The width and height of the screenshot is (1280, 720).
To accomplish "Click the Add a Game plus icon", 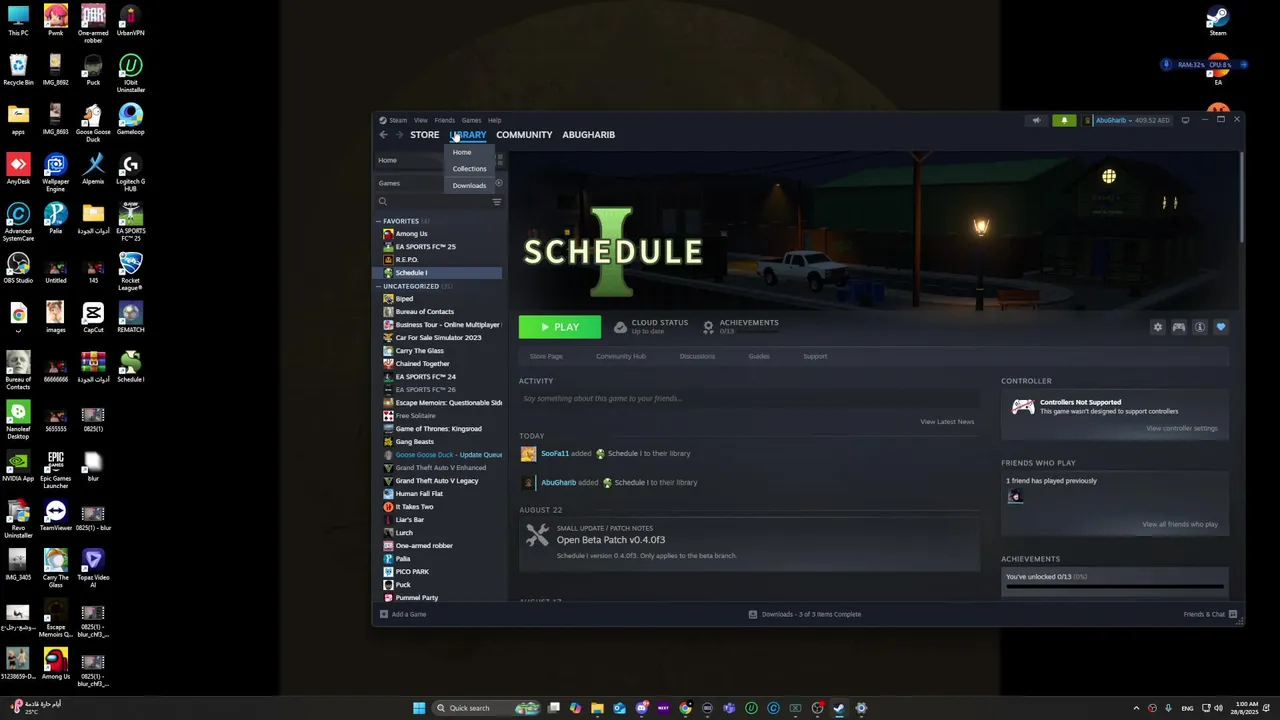I will coord(384,614).
